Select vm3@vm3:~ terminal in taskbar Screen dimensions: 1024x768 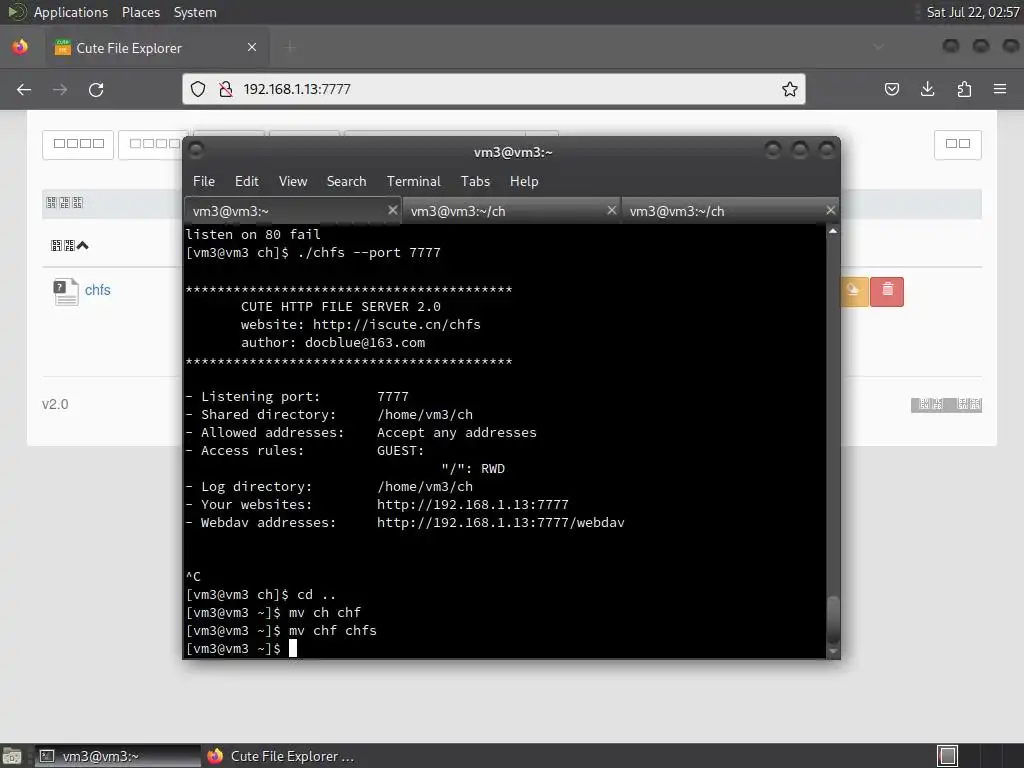pos(118,756)
